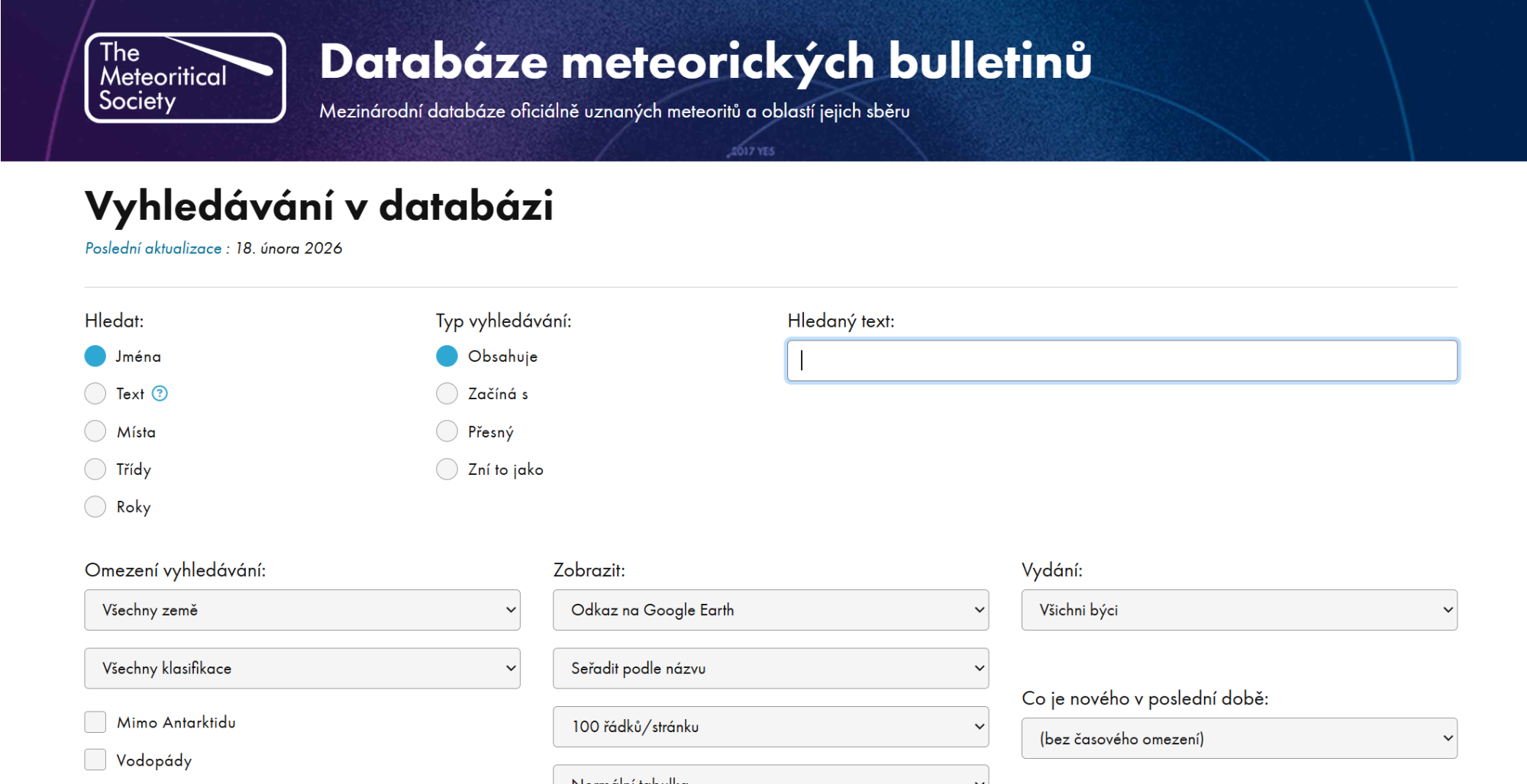
Task: Open the 100 řádků/stránku selector
Action: (x=770, y=727)
